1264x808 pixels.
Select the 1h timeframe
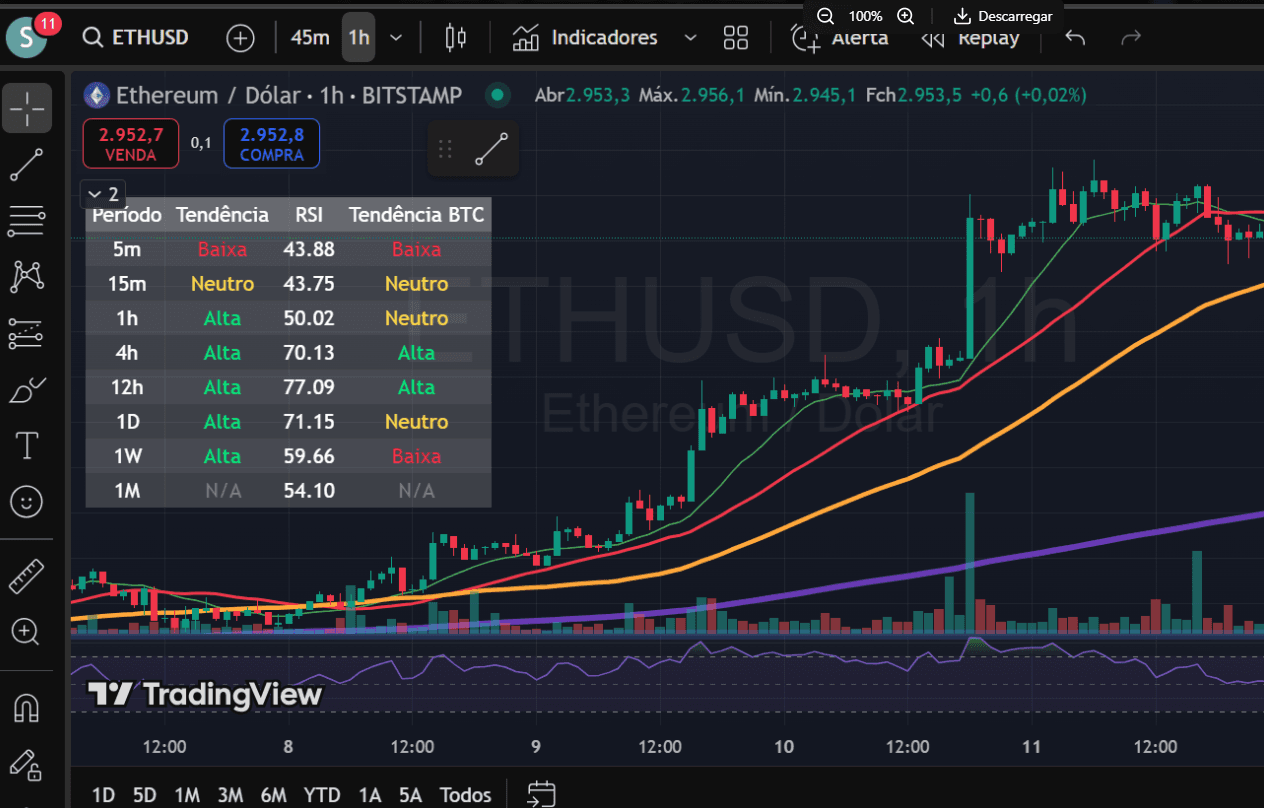click(x=358, y=38)
